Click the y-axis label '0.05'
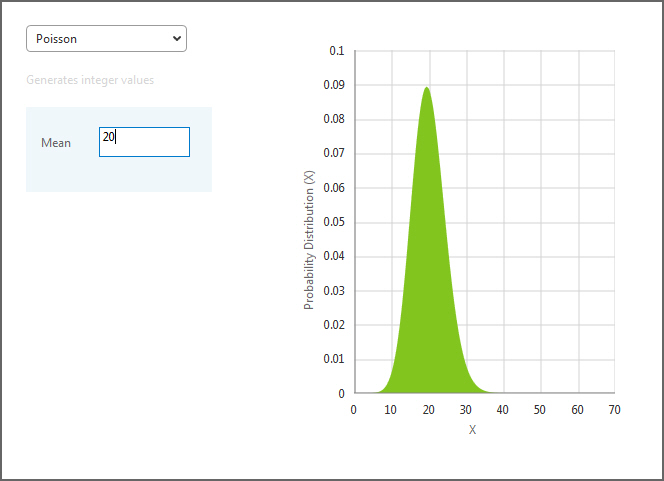664x481 pixels. tap(334, 222)
